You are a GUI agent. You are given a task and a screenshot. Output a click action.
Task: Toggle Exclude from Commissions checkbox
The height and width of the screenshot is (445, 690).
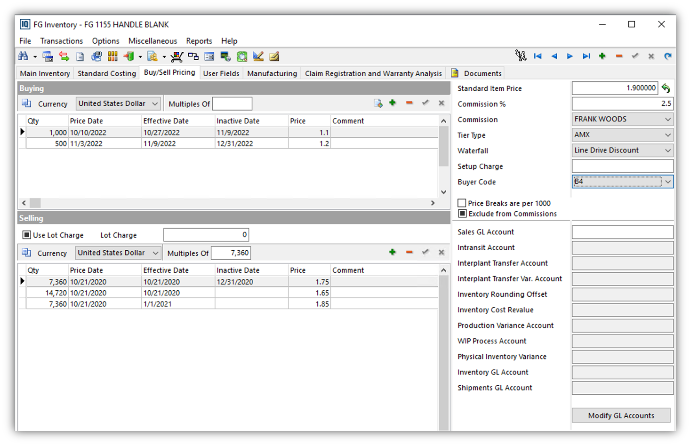click(462, 213)
